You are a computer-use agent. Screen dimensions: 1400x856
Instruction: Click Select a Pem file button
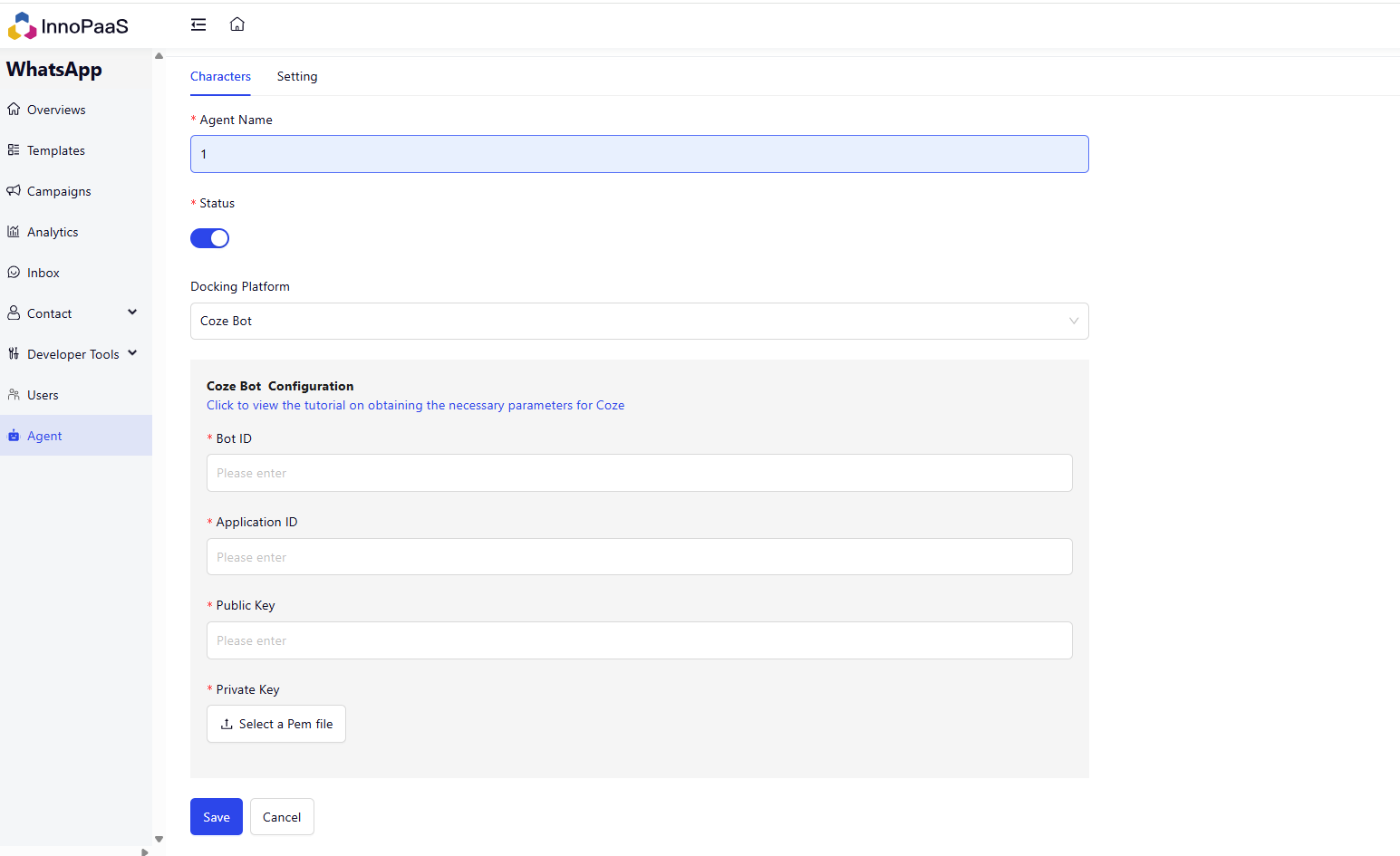coord(276,724)
